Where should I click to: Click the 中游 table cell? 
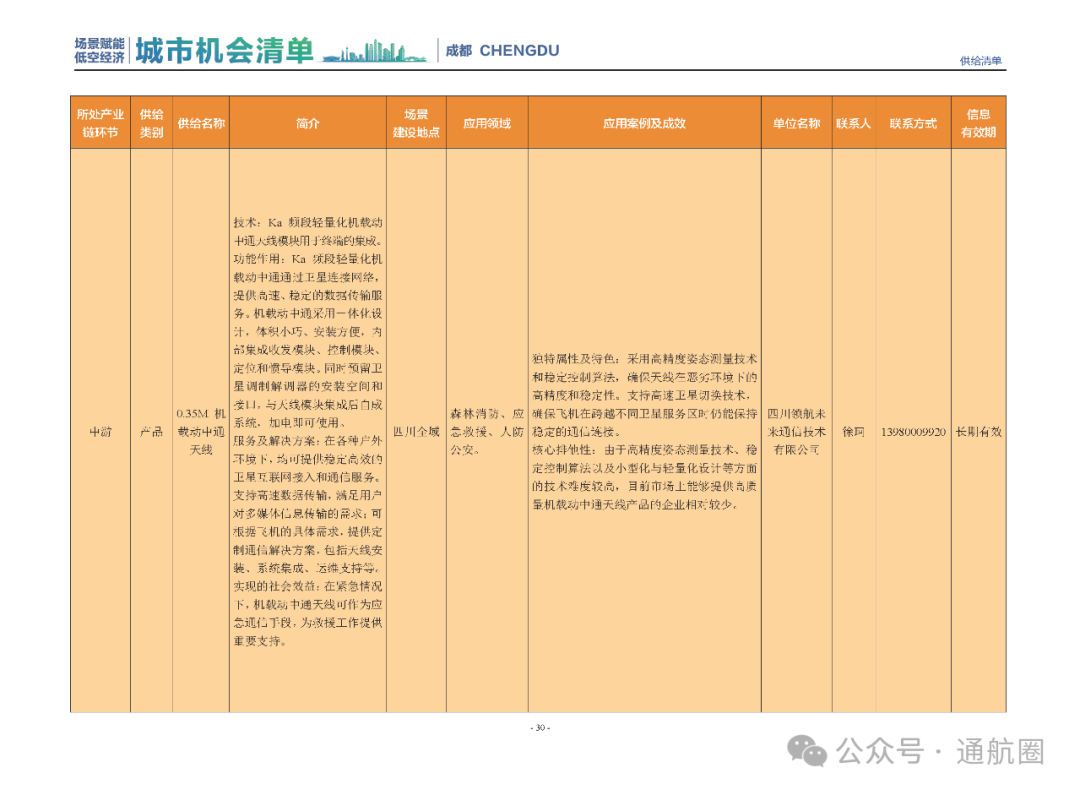pyautogui.click(x=101, y=432)
